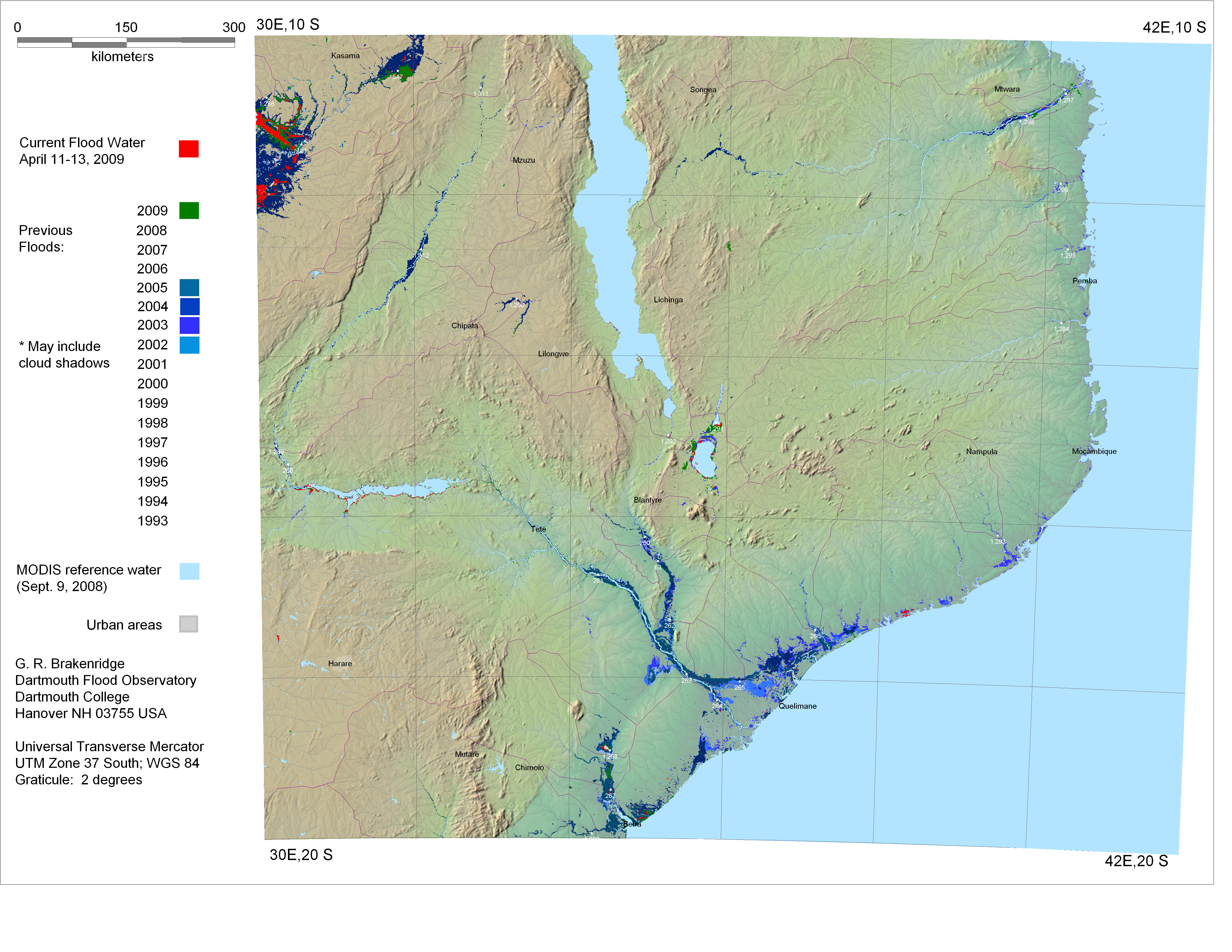Viewport: 1232px width, 952px height.
Task: Click the MODIS reference water swatch
Action: [x=189, y=571]
